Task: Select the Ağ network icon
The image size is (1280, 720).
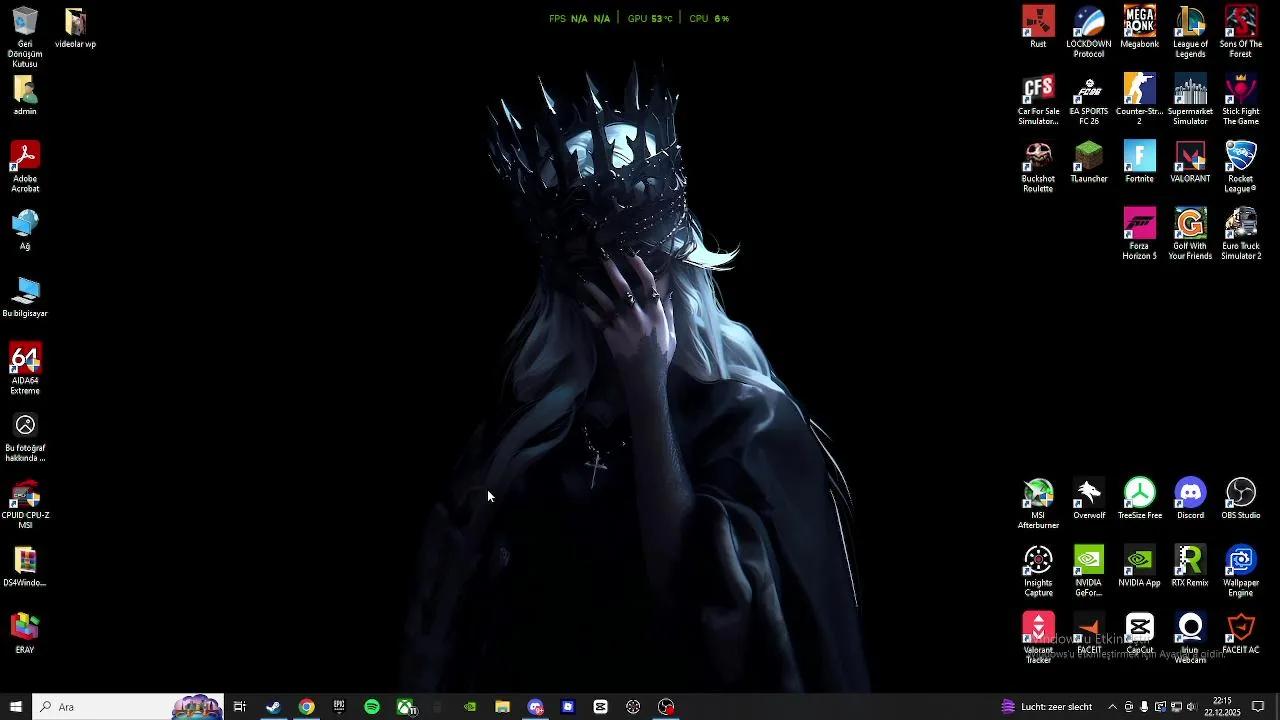Action: [x=25, y=229]
